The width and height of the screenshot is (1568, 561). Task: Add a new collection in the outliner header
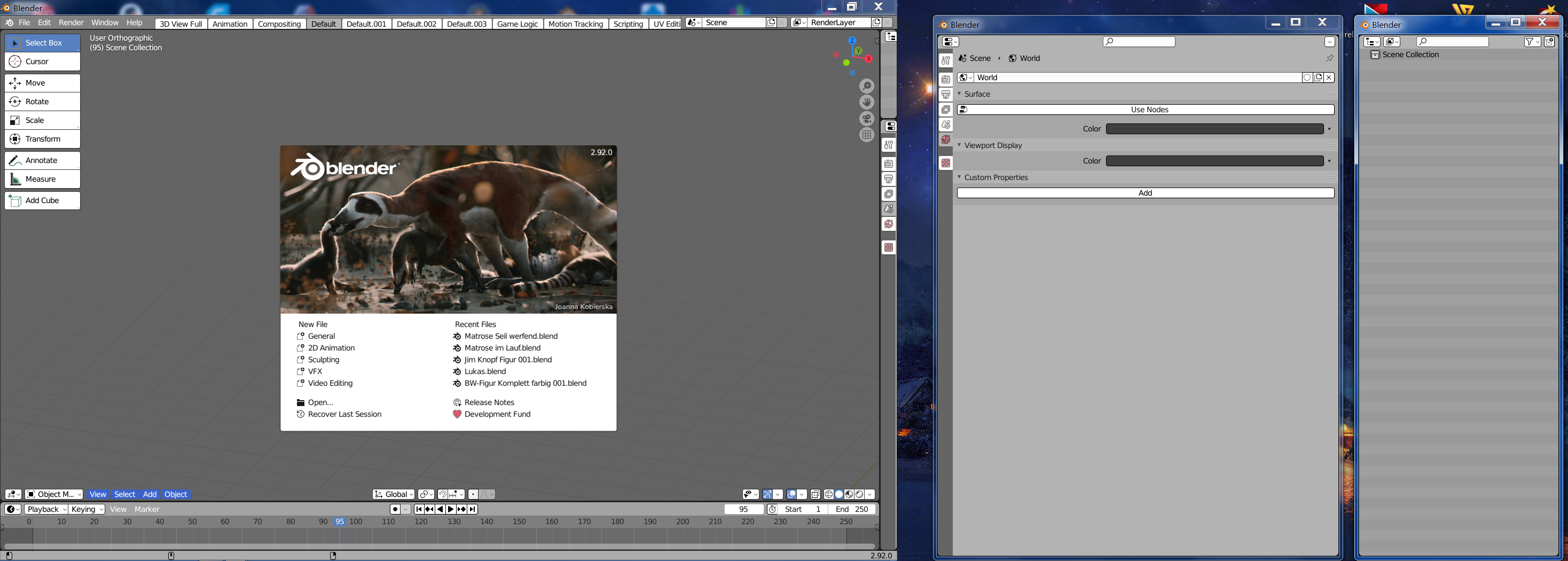(x=1550, y=42)
